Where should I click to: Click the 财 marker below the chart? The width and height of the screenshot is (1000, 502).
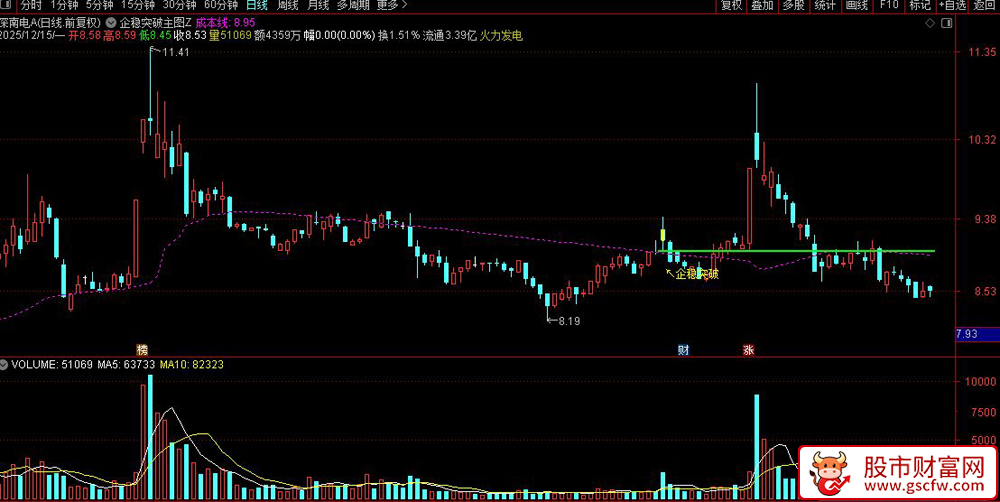coord(683,350)
